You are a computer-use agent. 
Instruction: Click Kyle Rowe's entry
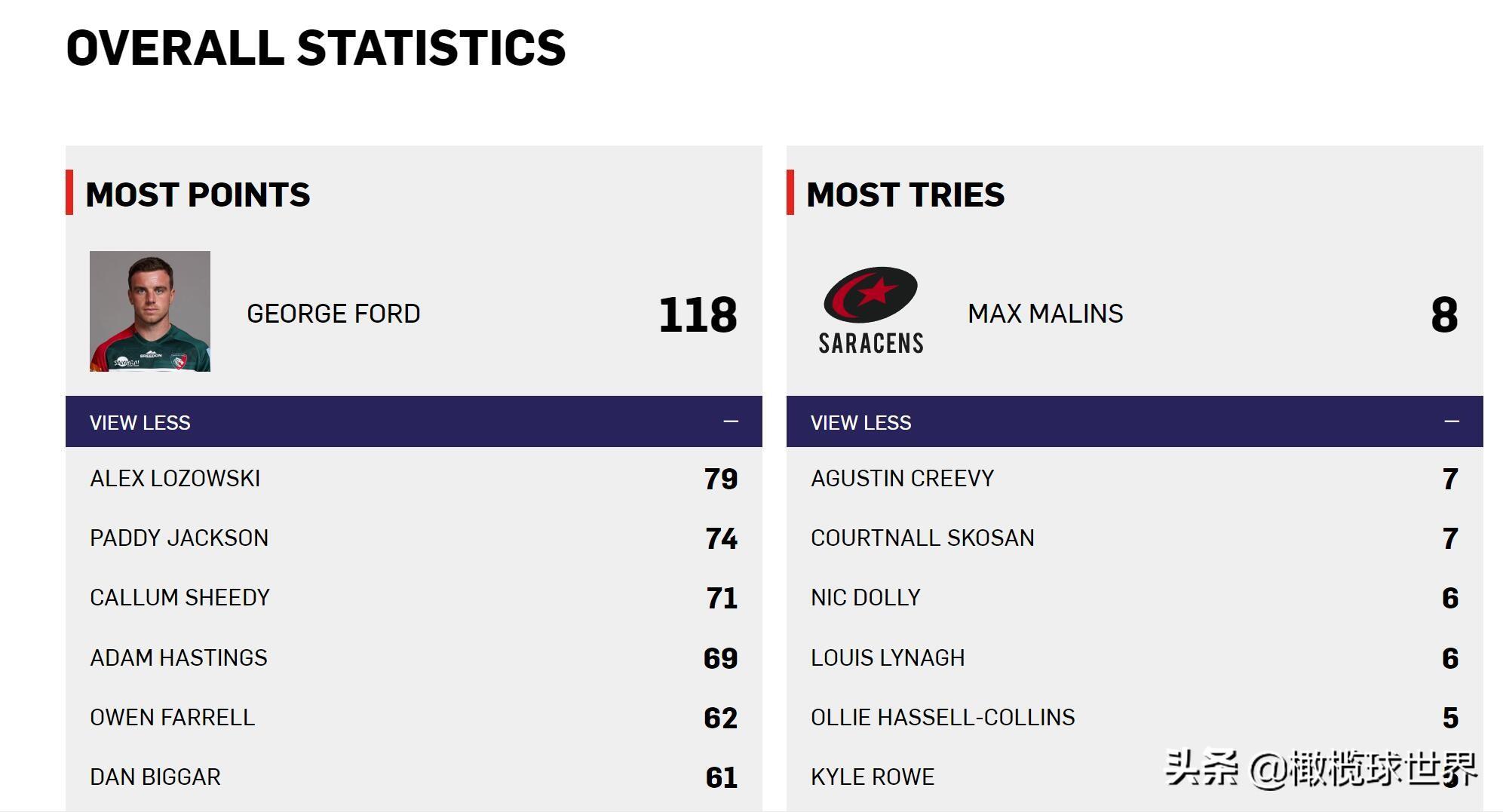click(873, 777)
